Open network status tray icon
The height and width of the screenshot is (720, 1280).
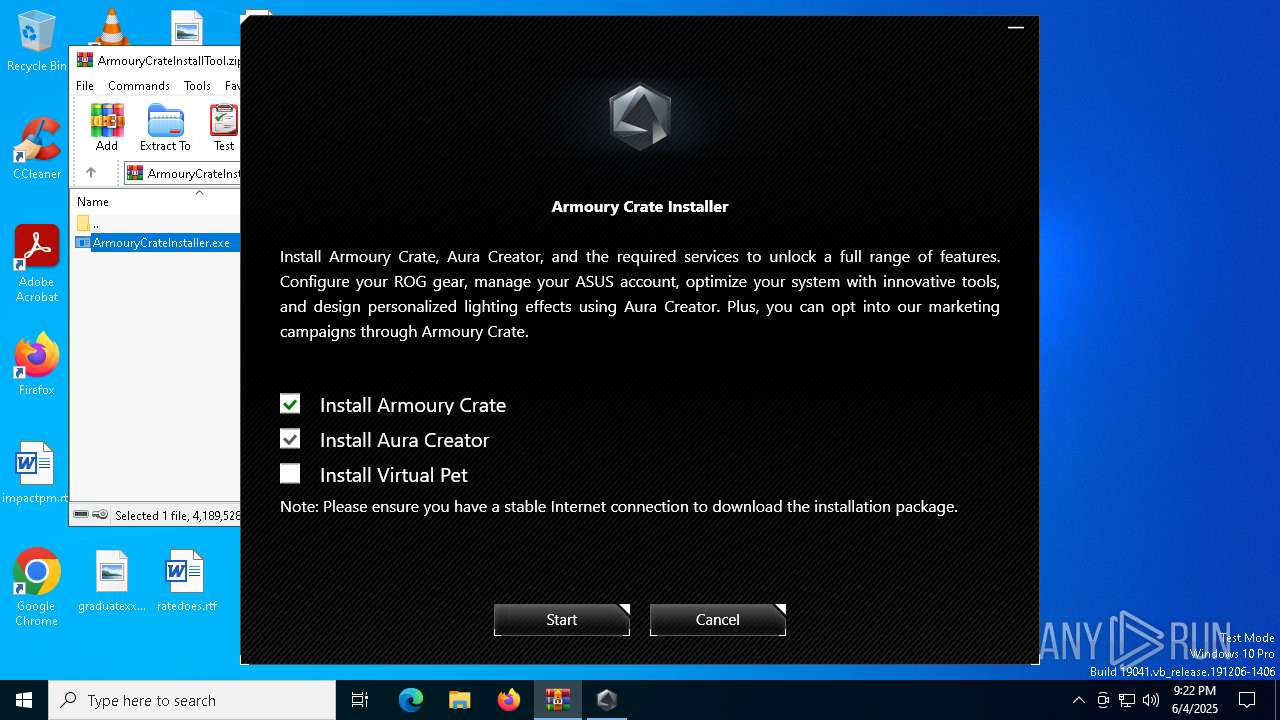point(1127,700)
